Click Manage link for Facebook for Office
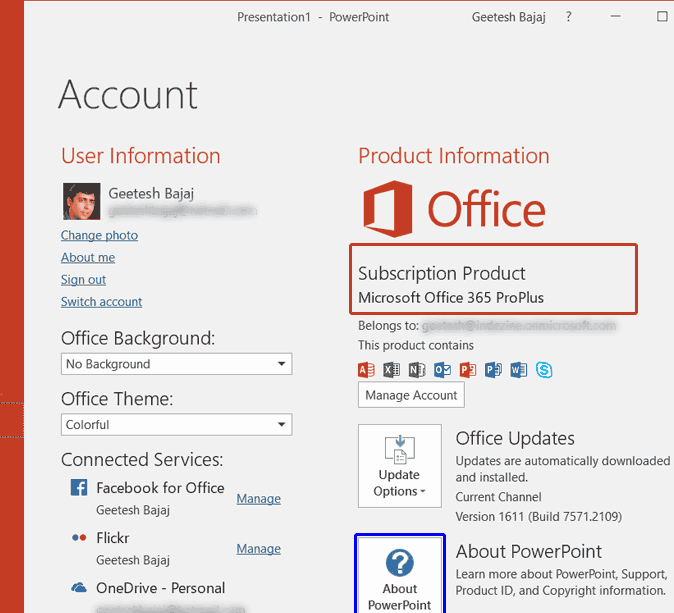This screenshot has width=674, height=613. (x=259, y=498)
